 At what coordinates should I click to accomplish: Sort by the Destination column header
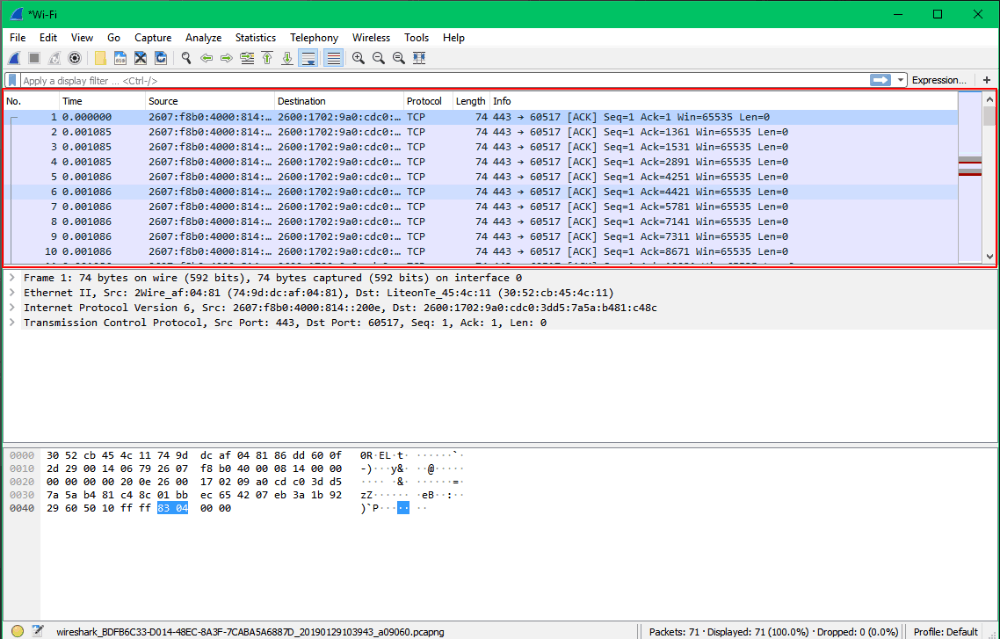339,101
